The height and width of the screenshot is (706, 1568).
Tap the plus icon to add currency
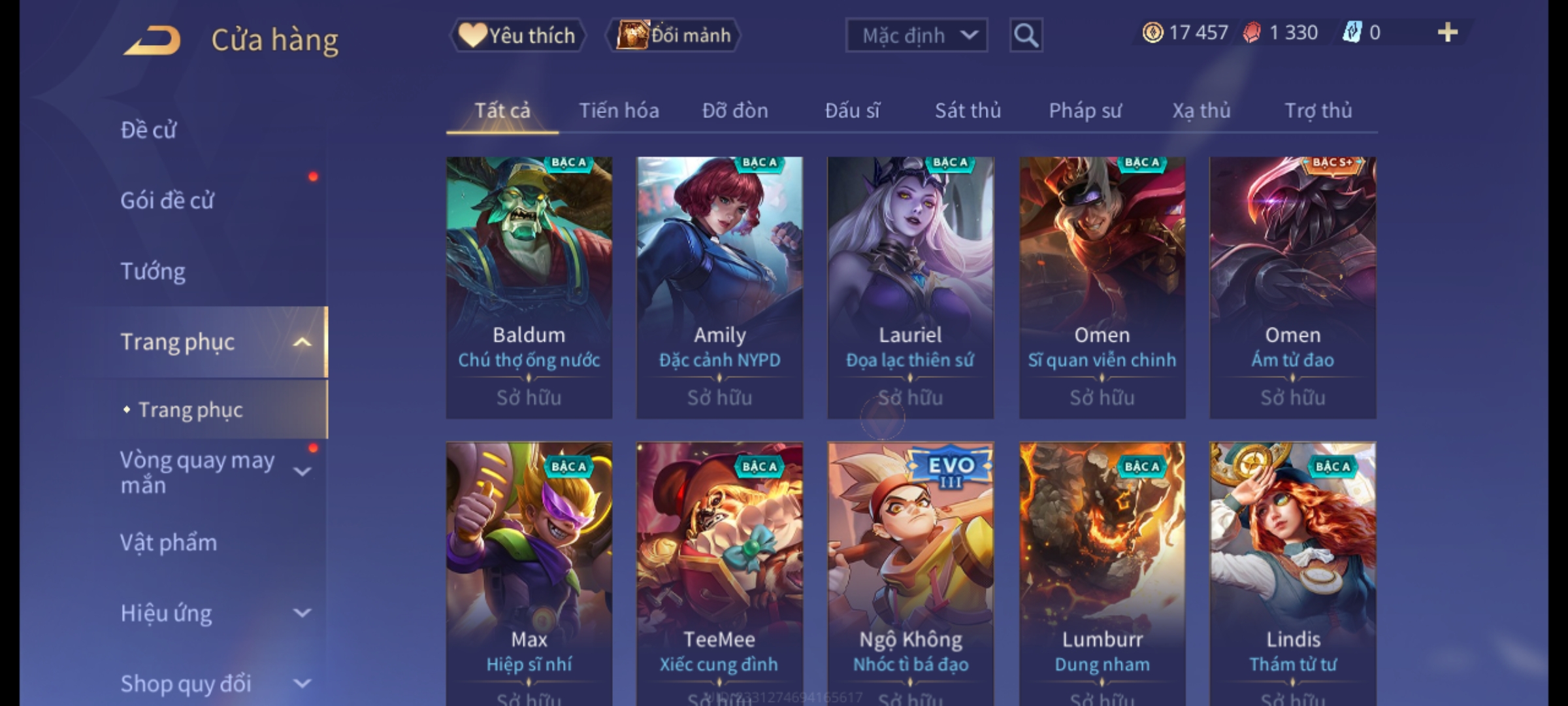(x=1448, y=33)
